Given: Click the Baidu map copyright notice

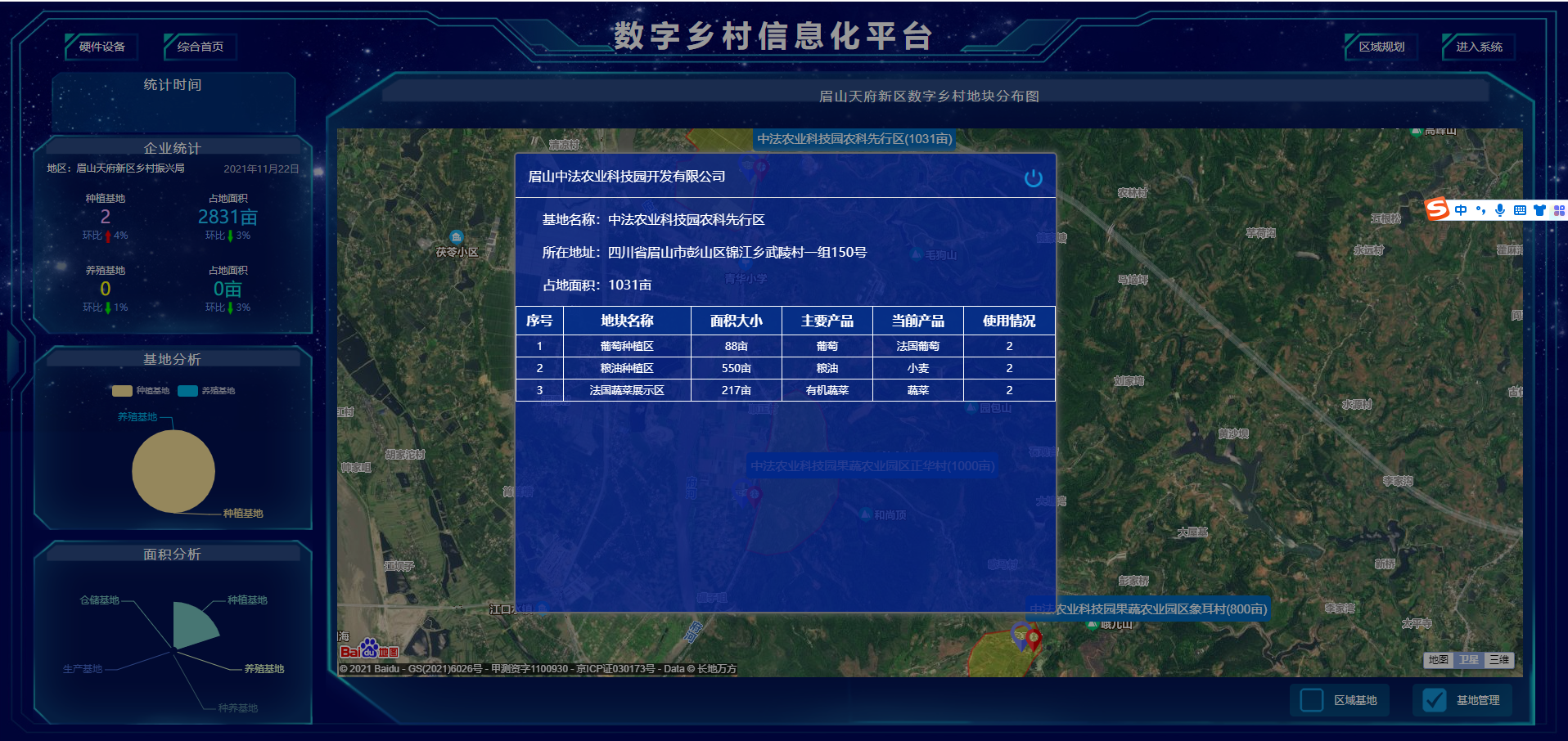Looking at the screenshot, I should tap(538, 669).
